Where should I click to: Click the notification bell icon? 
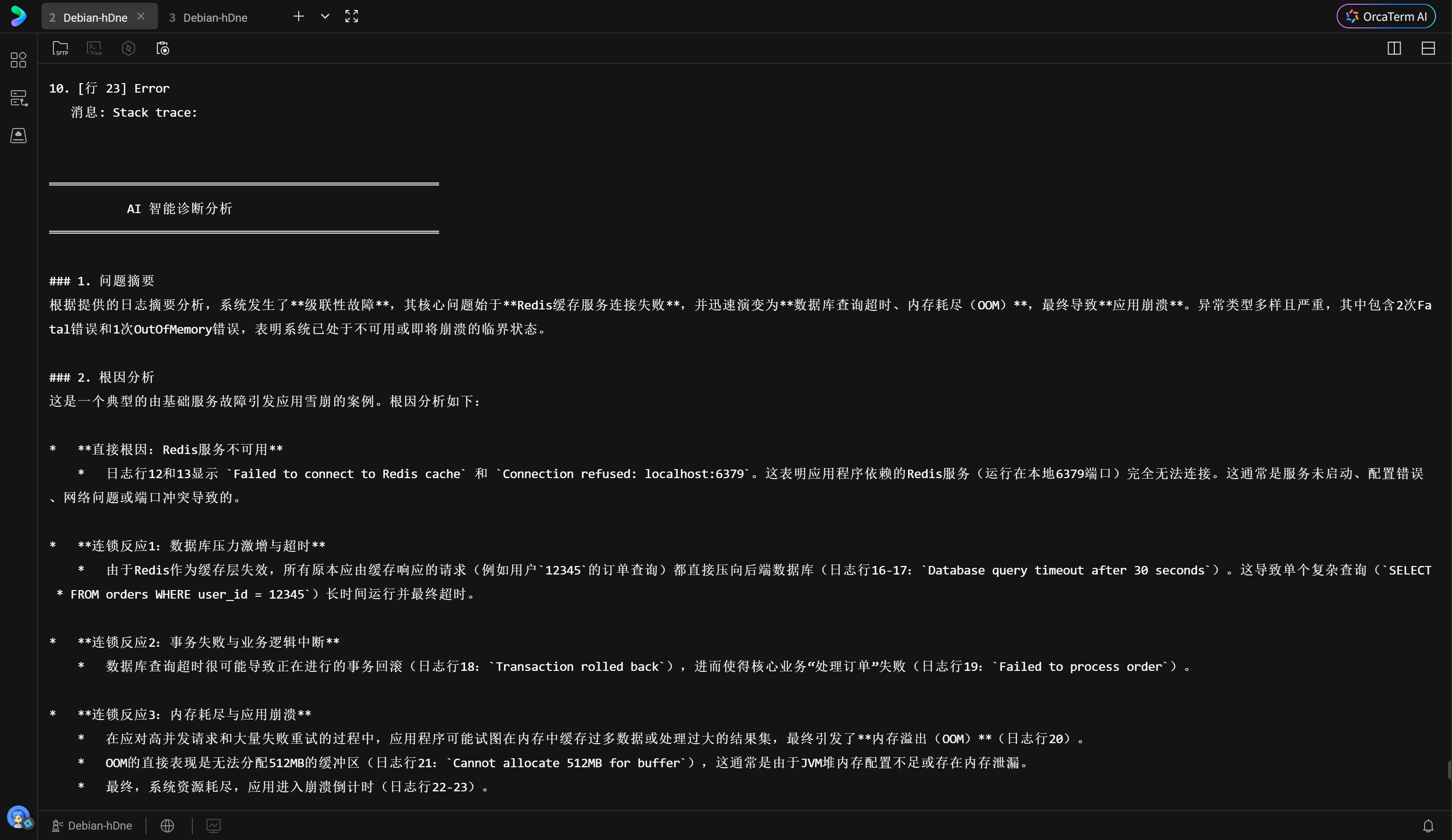pos(1428,826)
